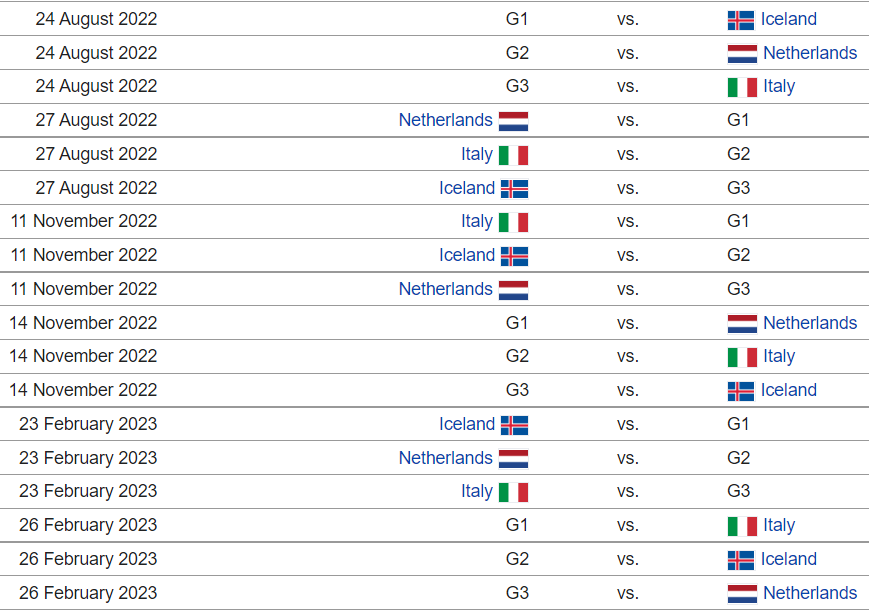Open Netherlands link in 23 February 2023 row
The width and height of the screenshot is (869, 611).
pos(446,458)
